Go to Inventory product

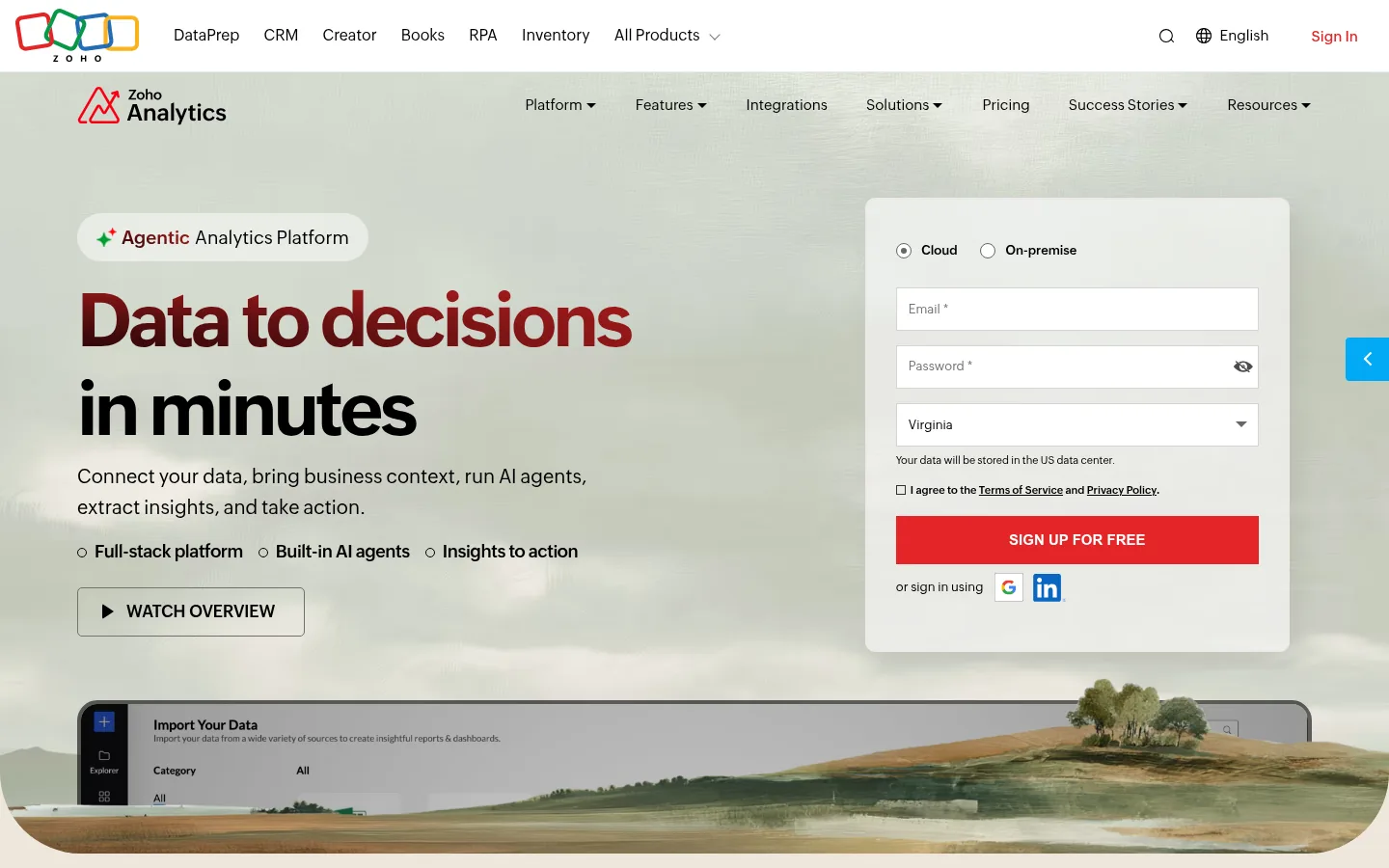coord(556,36)
